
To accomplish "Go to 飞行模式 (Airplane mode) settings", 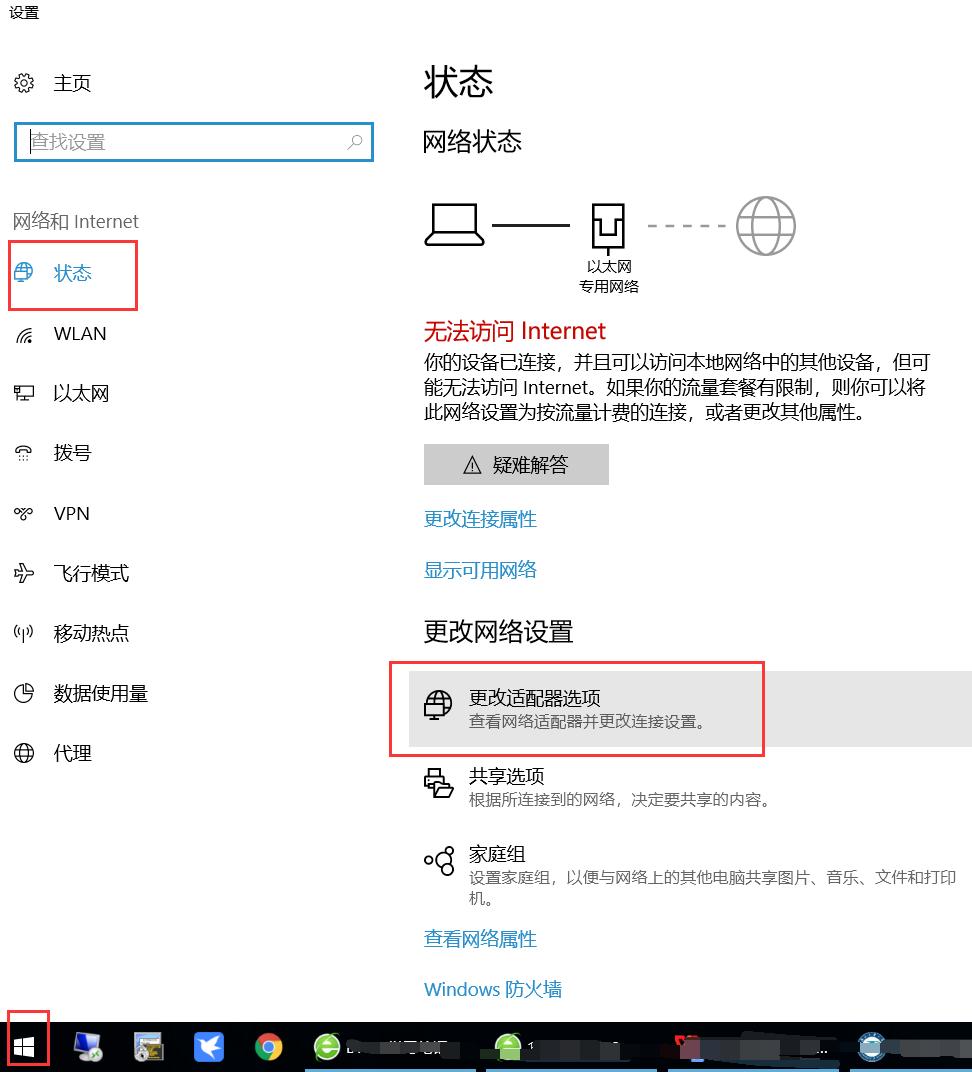I will [x=90, y=574].
